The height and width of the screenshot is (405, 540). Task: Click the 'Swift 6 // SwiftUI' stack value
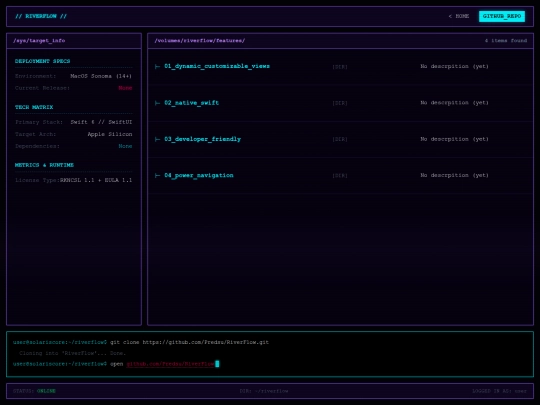point(101,122)
